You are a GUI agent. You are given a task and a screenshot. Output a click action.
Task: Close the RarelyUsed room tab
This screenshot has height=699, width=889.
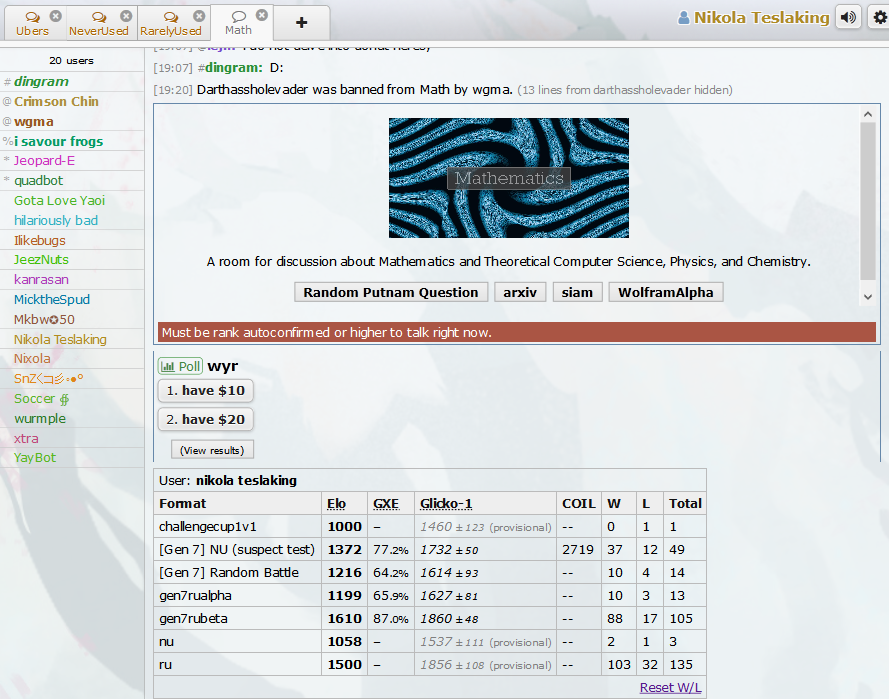[198, 16]
